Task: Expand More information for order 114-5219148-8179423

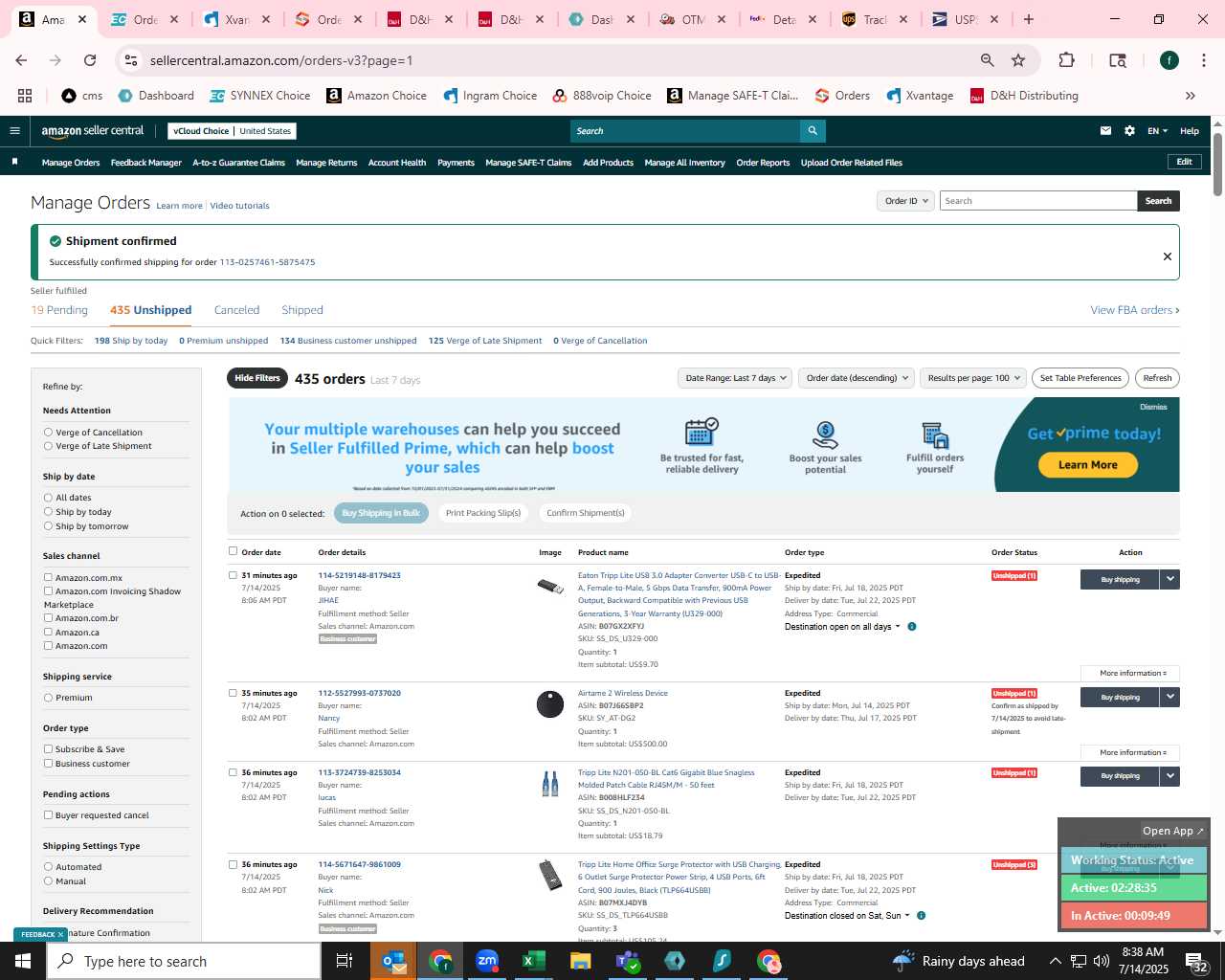Action: click(1130, 673)
